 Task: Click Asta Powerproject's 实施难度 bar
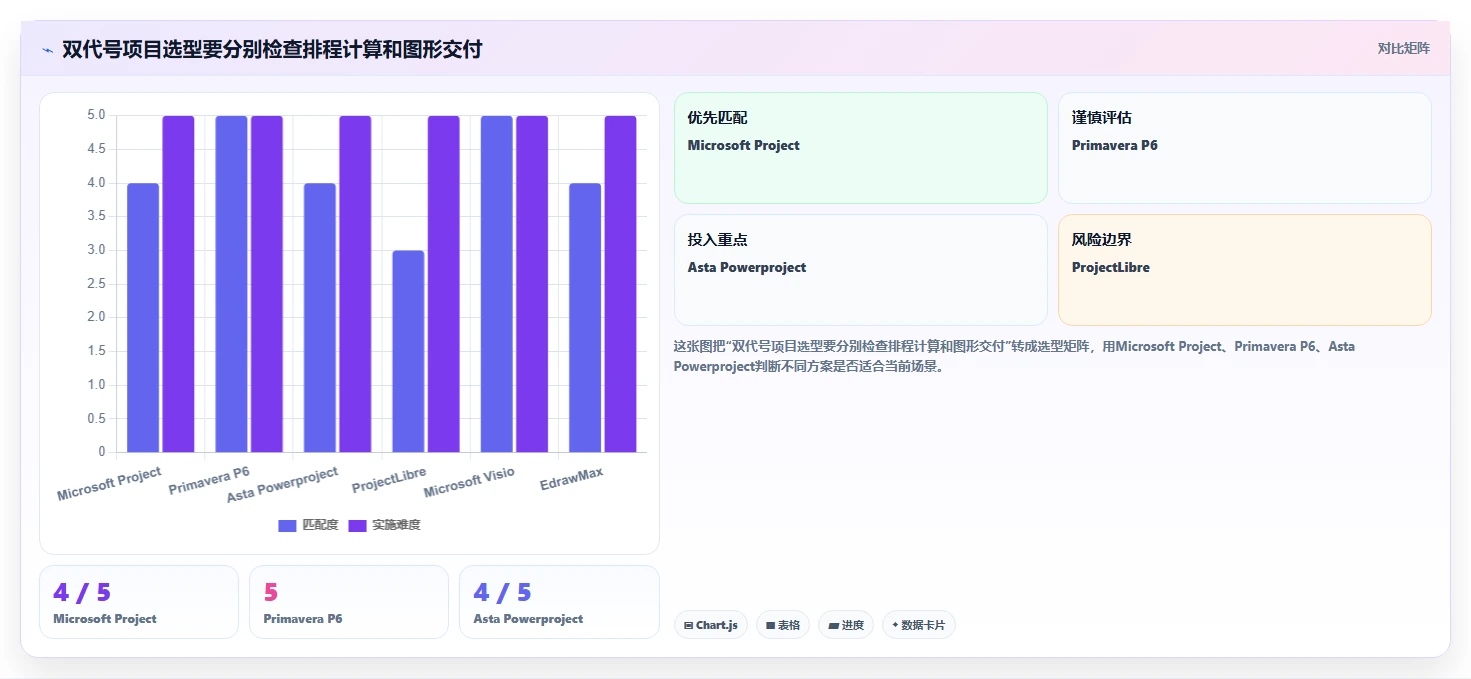point(355,284)
